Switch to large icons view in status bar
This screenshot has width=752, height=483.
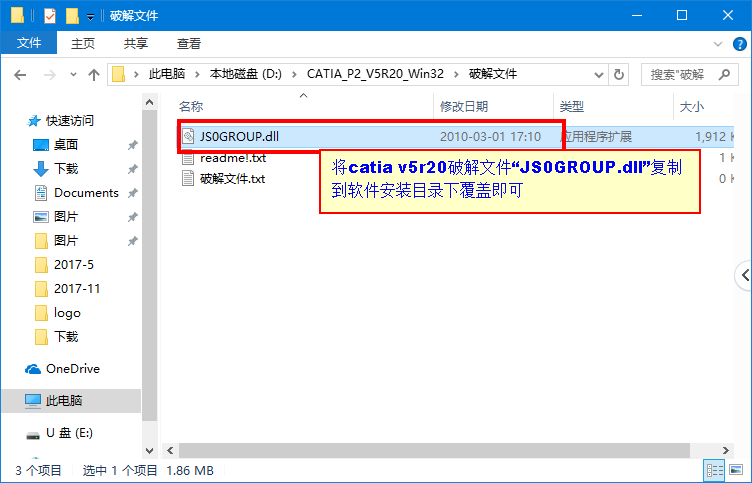click(x=736, y=470)
